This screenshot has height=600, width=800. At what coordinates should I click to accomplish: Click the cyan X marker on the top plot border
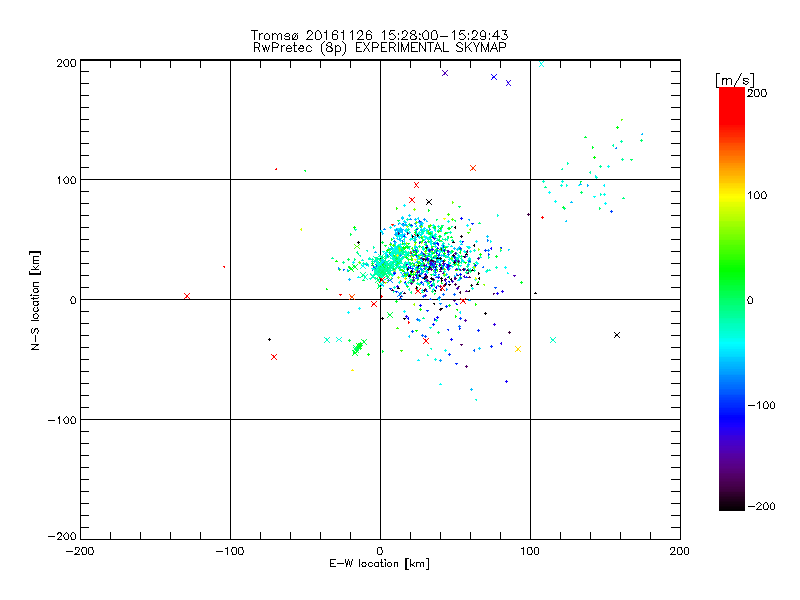[x=542, y=63]
